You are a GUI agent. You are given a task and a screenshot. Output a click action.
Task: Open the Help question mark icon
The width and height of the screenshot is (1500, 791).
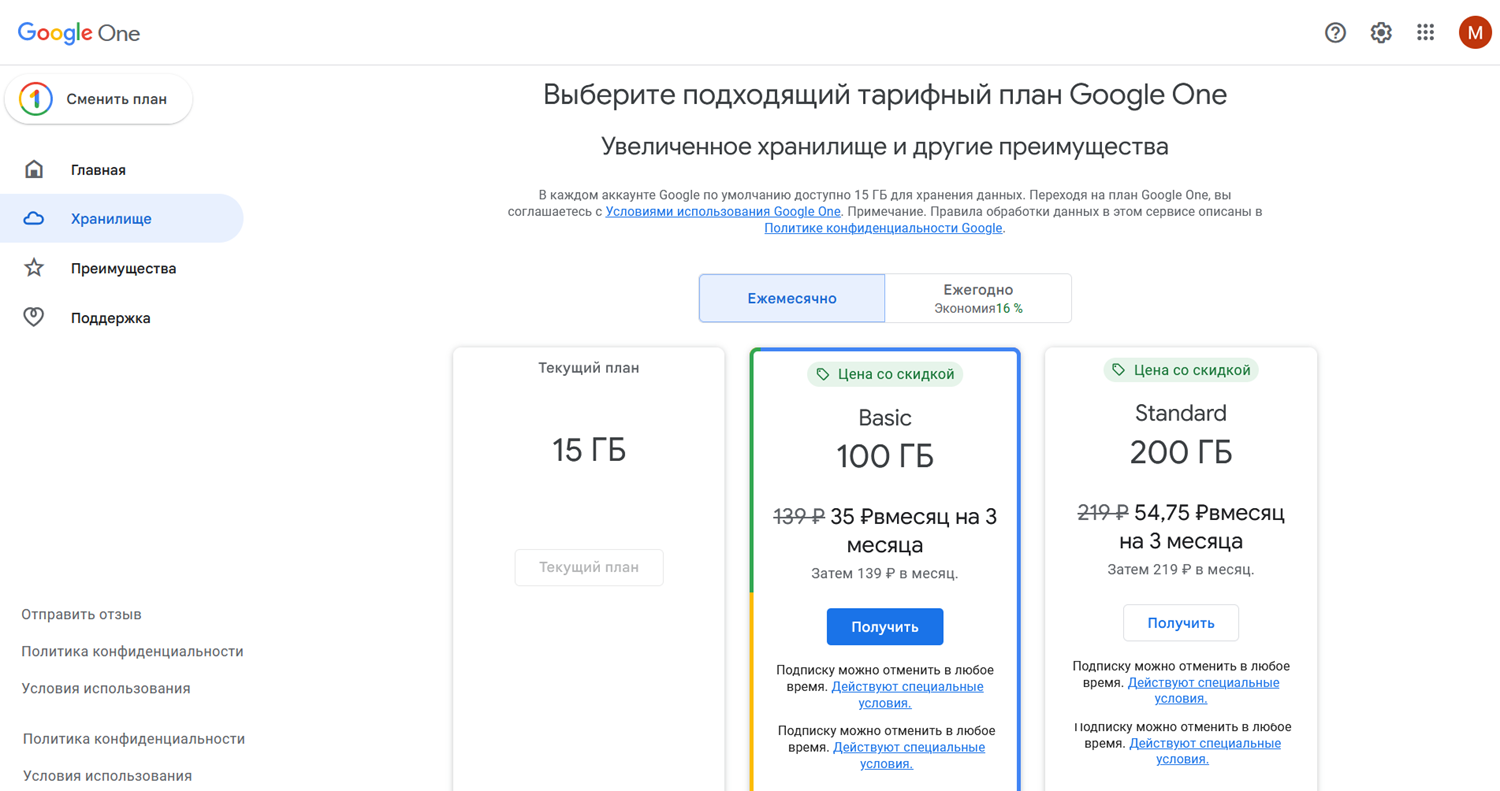(1335, 33)
